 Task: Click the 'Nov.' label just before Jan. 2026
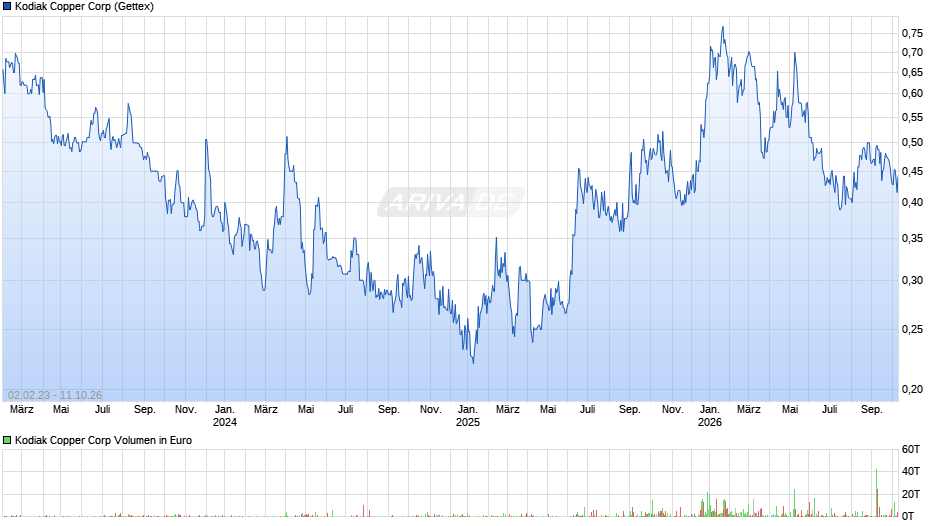point(673,410)
